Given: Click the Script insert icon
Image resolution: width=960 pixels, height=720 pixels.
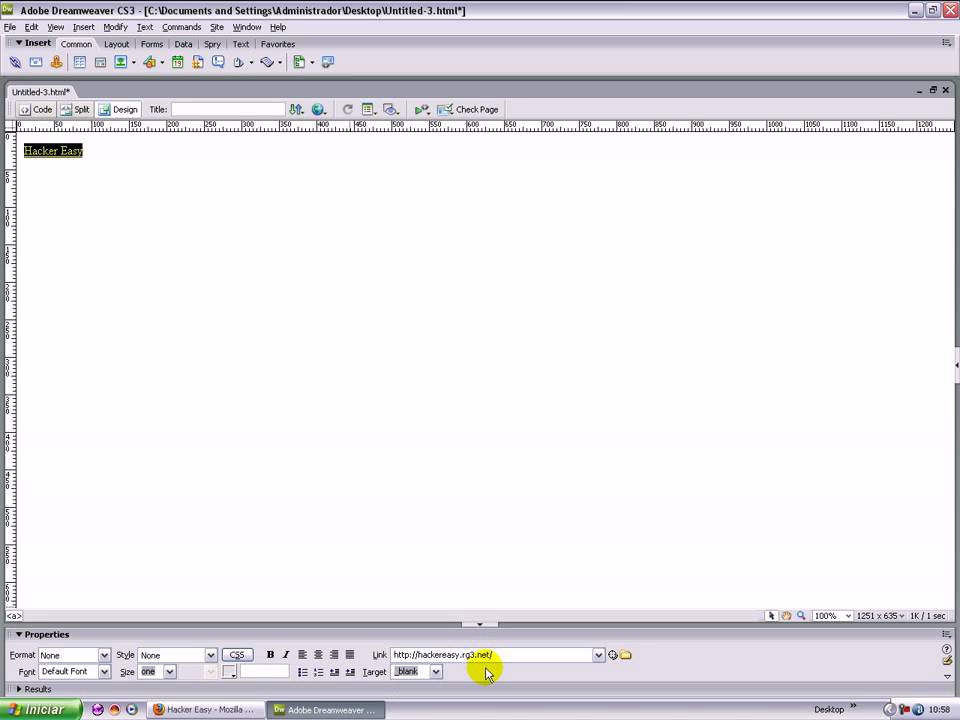Looking at the screenshot, I should 267,62.
